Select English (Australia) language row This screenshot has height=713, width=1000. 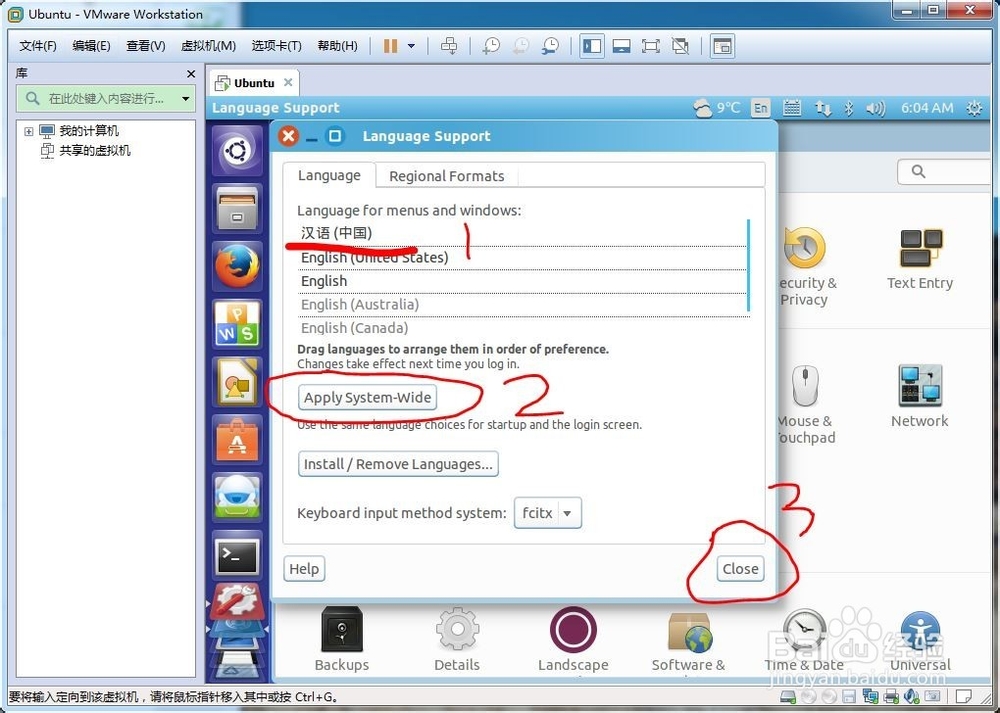522,305
